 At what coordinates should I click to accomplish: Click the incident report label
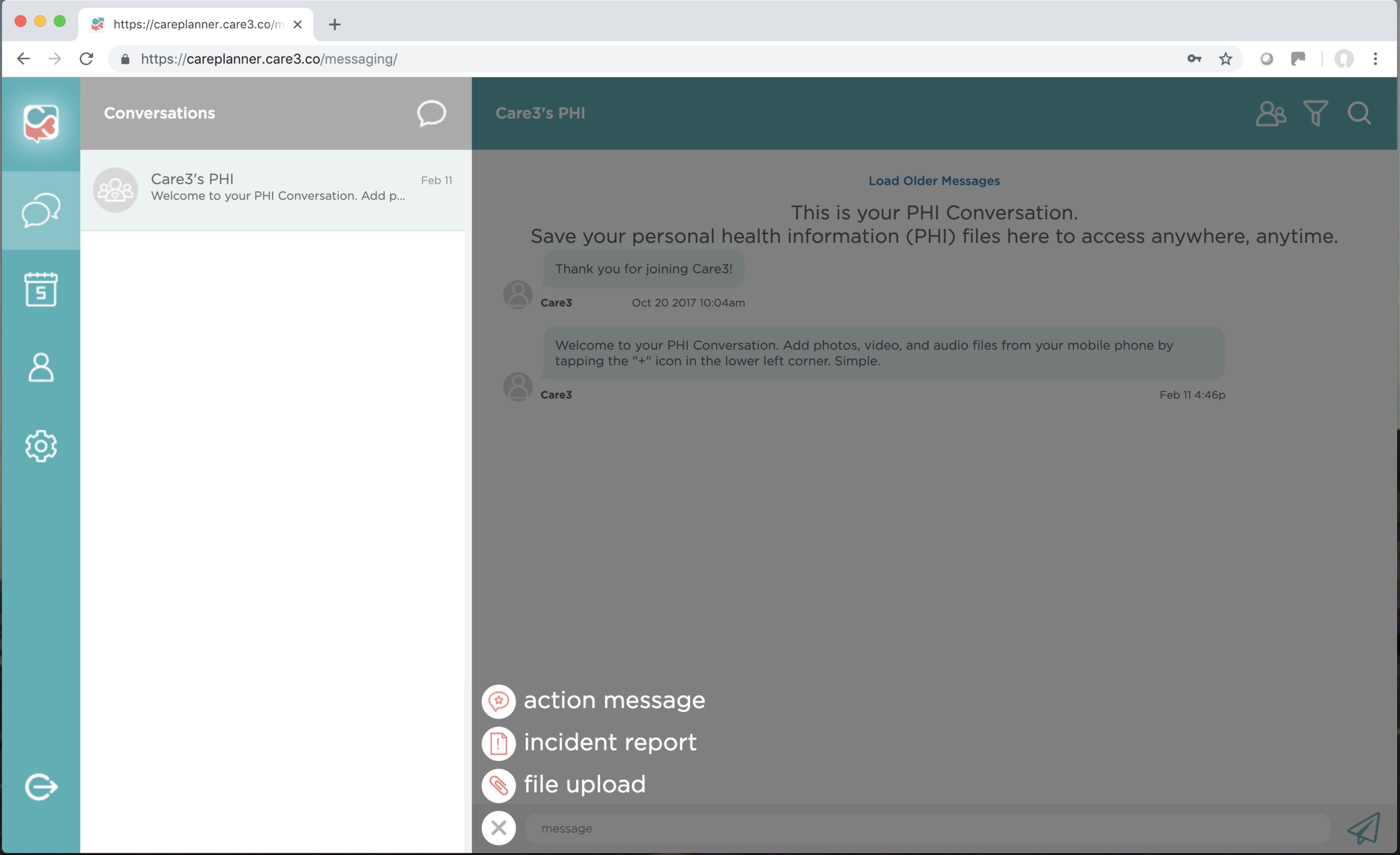610,742
